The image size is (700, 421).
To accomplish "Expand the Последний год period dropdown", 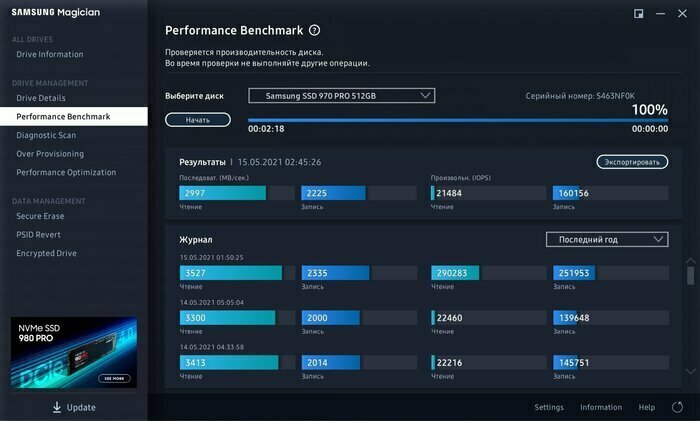I will tap(606, 240).
